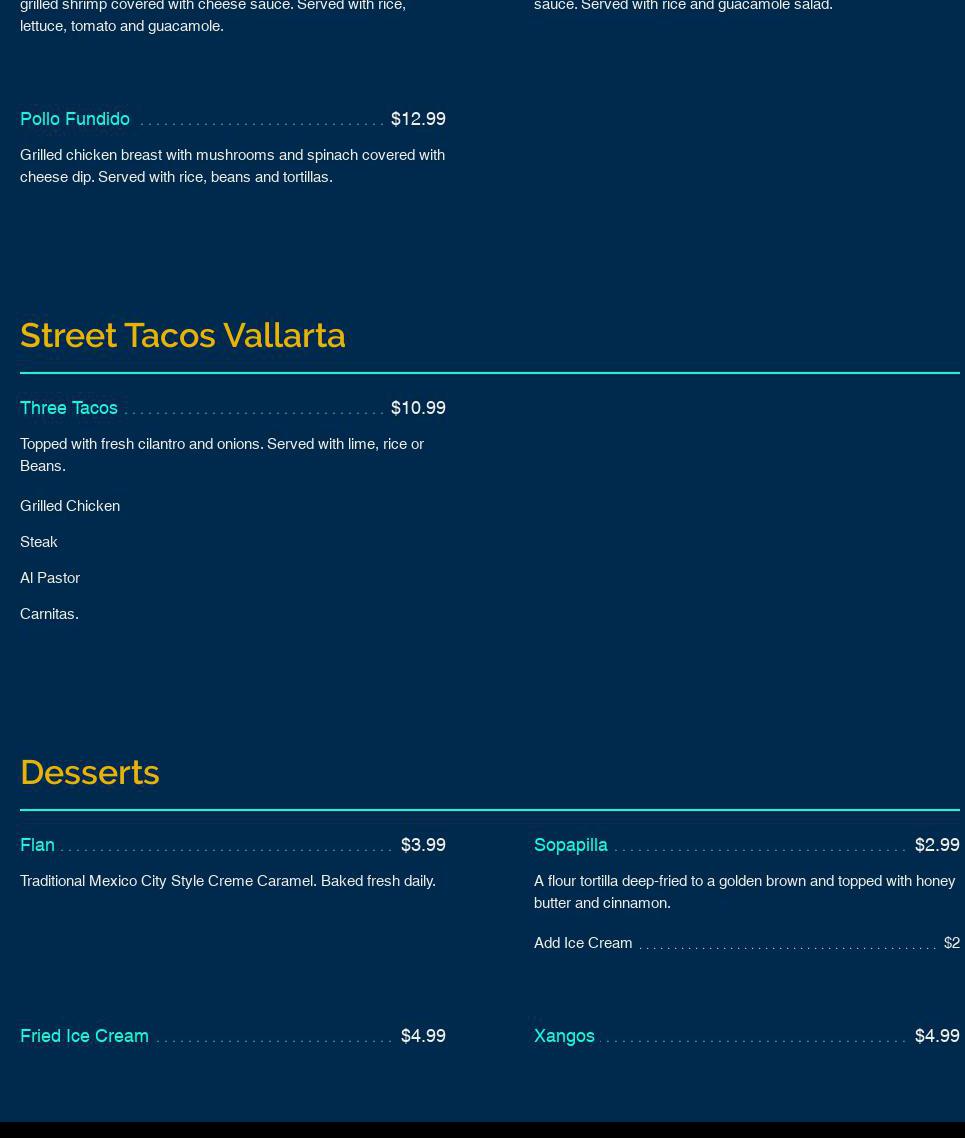Open the Flan dessert item
The height and width of the screenshot is (1138, 965).
(37, 845)
